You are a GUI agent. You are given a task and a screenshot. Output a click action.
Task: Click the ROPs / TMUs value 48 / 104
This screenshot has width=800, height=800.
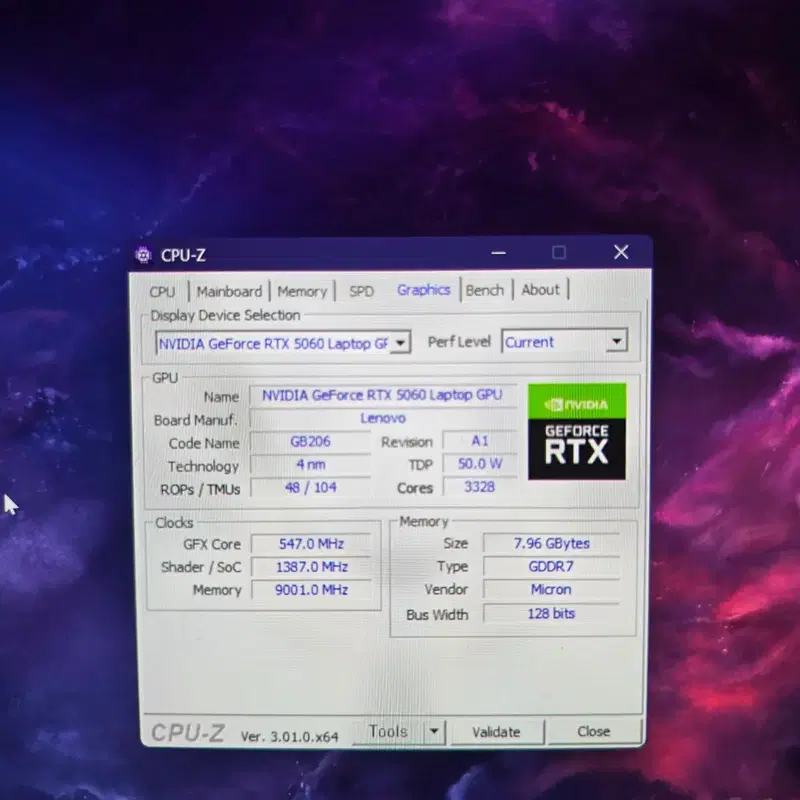click(310, 488)
